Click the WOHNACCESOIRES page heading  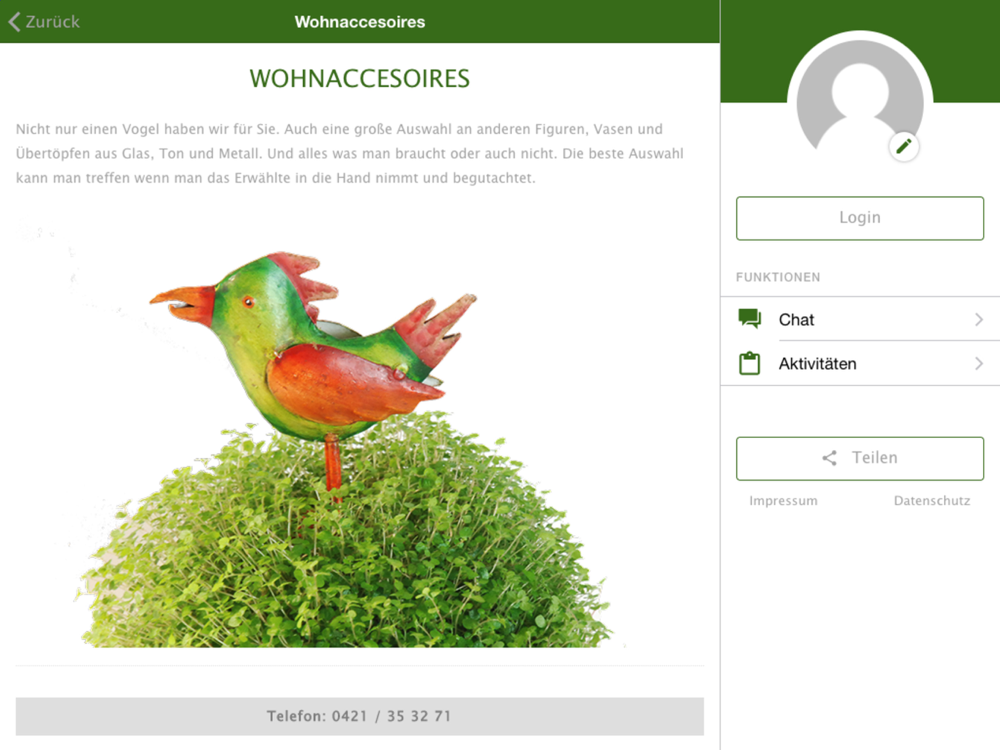point(360,78)
